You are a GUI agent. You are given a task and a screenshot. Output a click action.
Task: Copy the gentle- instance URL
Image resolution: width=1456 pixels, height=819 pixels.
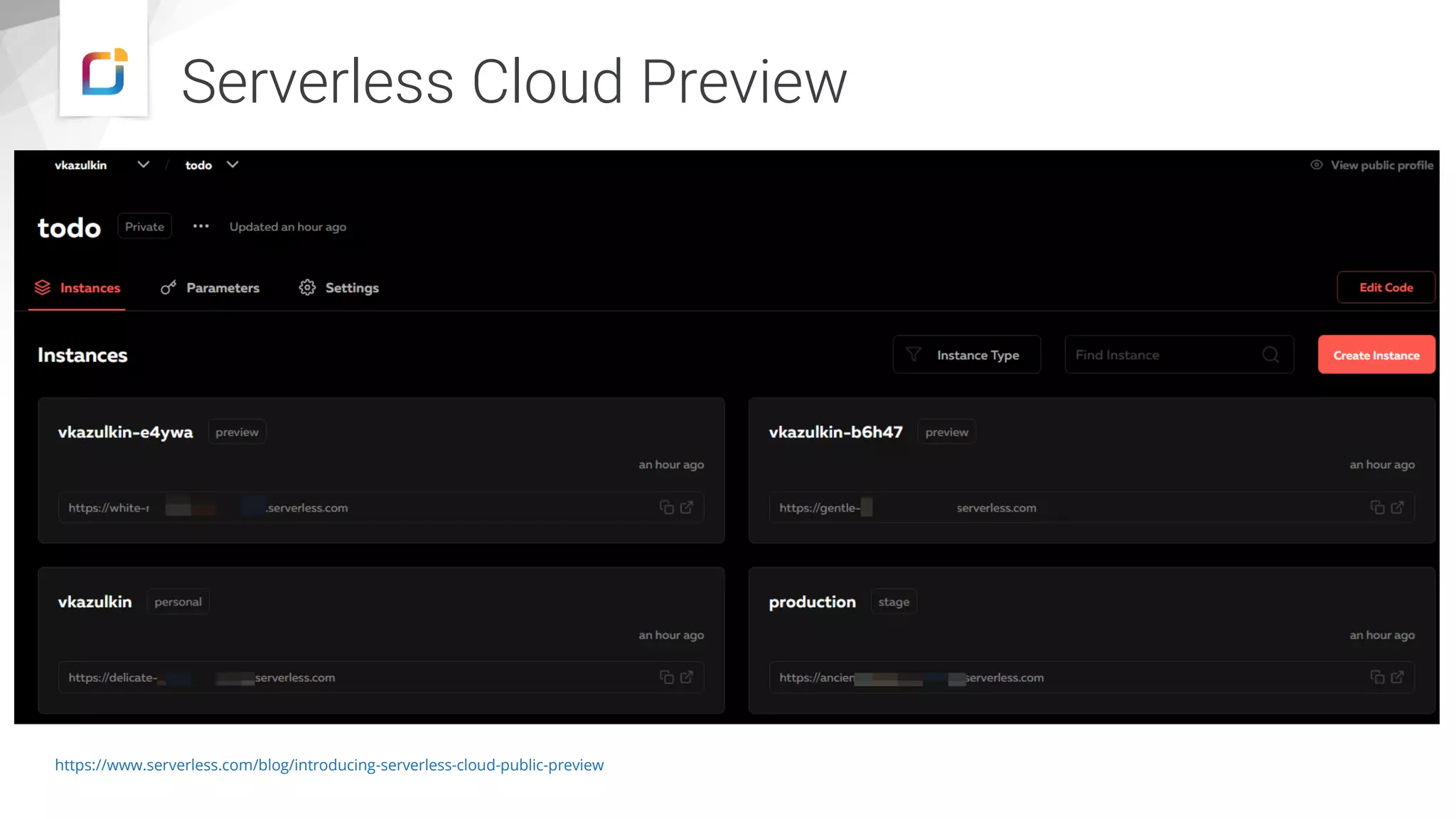coord(1377,508)
